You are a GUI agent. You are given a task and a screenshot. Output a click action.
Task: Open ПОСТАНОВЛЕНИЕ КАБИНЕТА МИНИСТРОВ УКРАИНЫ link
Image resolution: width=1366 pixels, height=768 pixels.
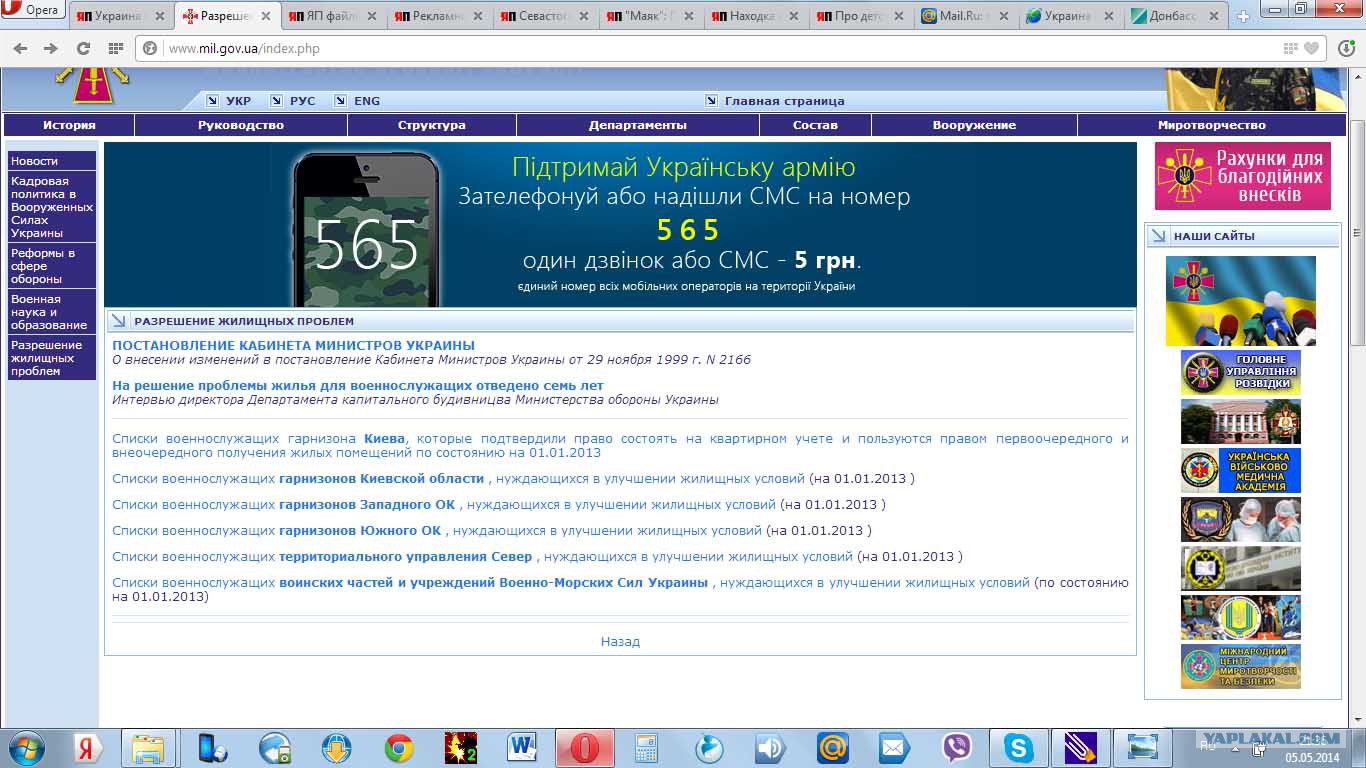coord(293,345)
